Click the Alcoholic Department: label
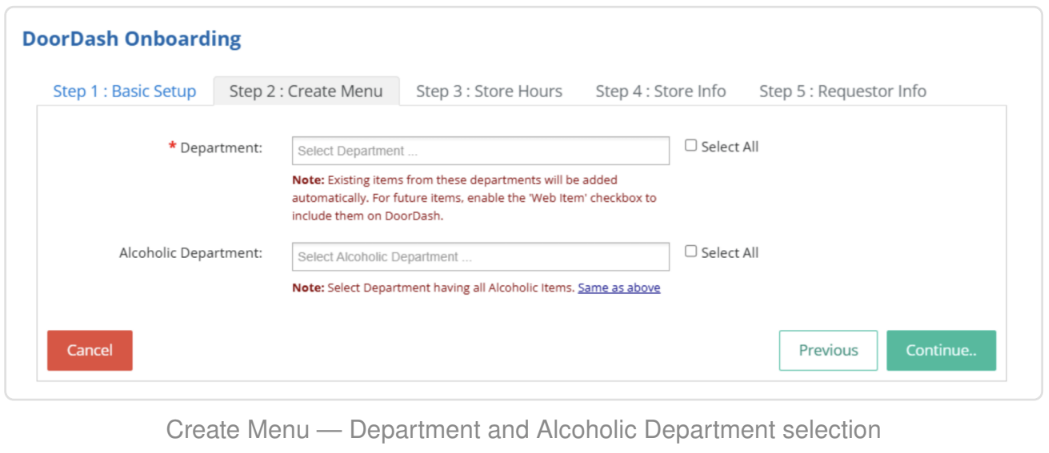1049x453 pixels. [x=191, y=254]
